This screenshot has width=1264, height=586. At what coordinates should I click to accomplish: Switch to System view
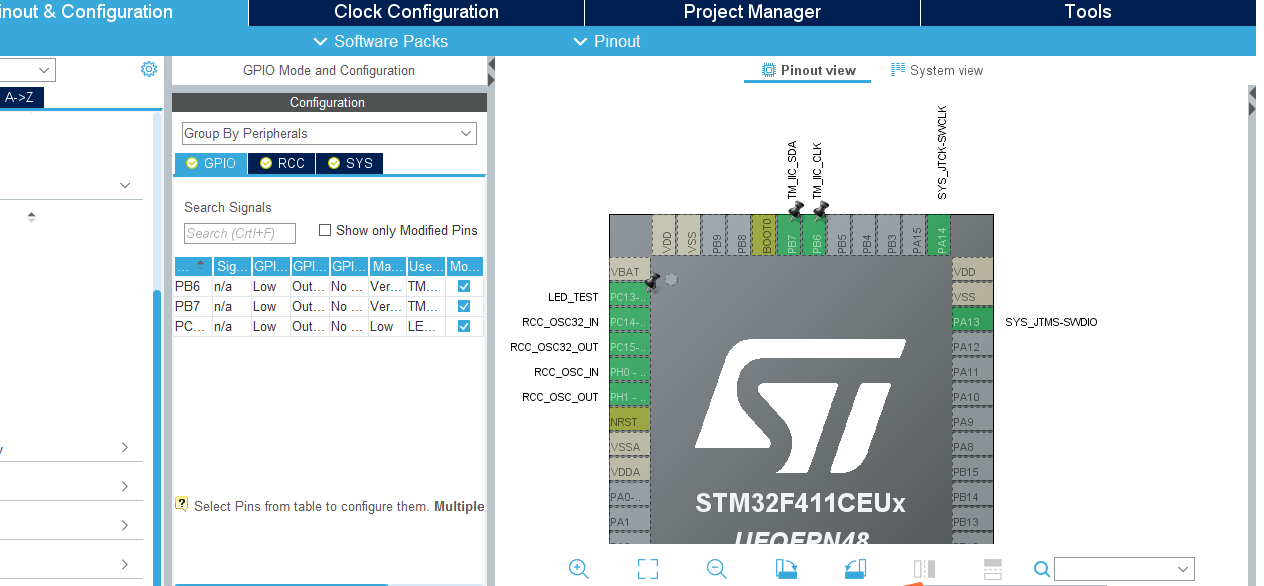936,70
